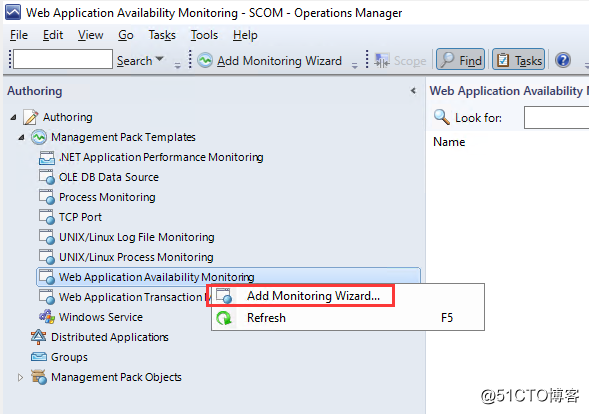This screenshot has height=414, width=589.
Task: Open the File menu
Action: tap(19, 35)
